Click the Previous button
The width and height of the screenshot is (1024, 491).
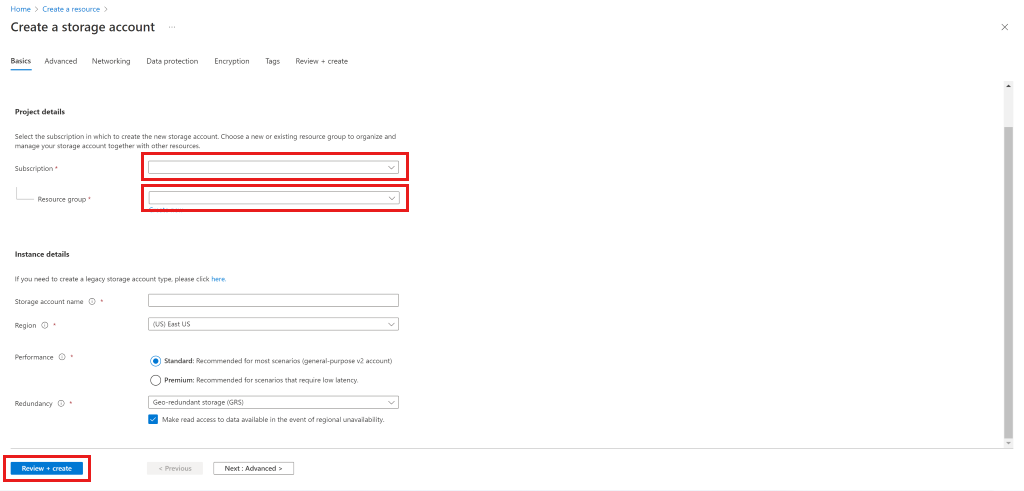point(175,468)
